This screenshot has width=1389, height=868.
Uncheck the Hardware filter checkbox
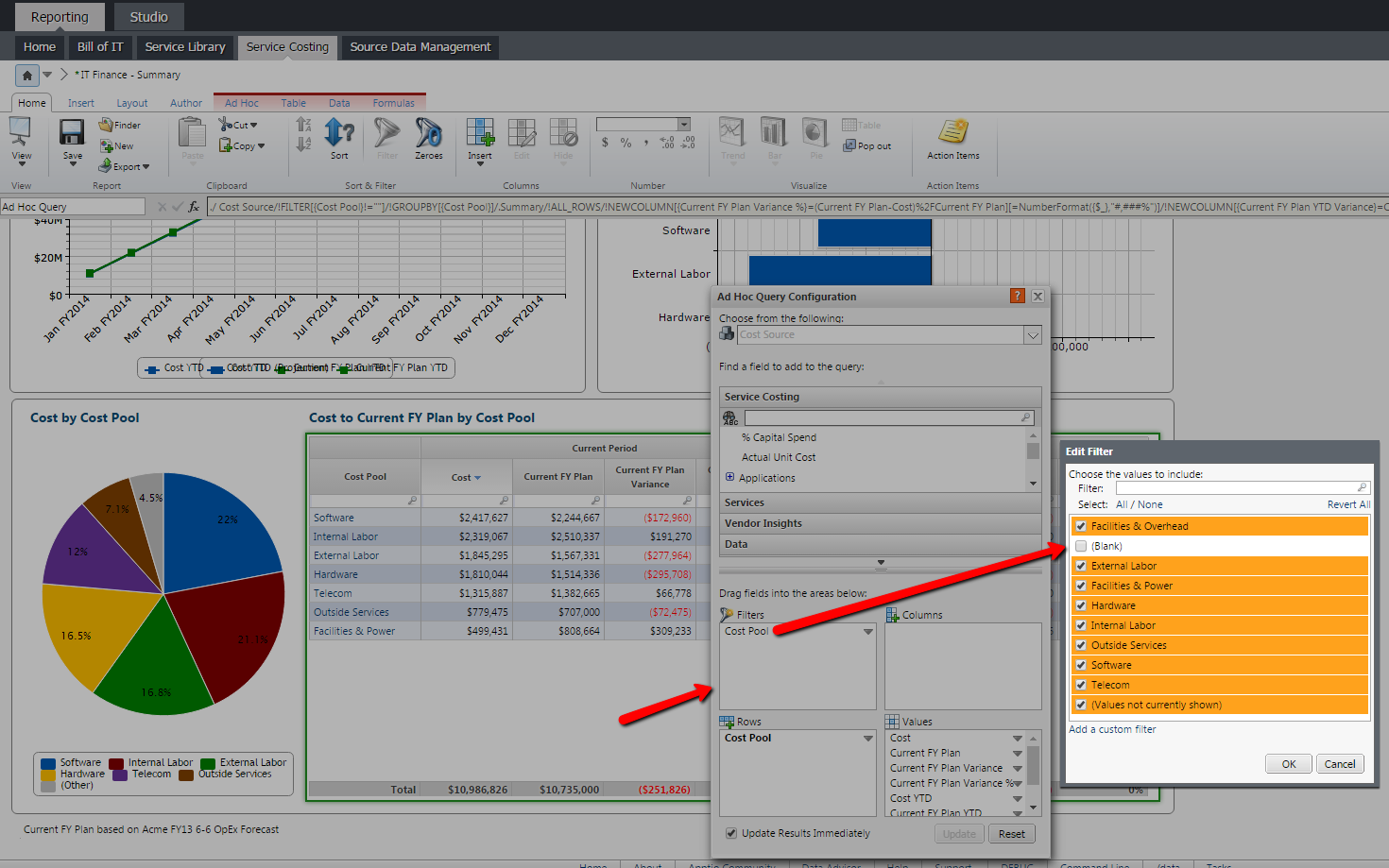(1081, 605)
